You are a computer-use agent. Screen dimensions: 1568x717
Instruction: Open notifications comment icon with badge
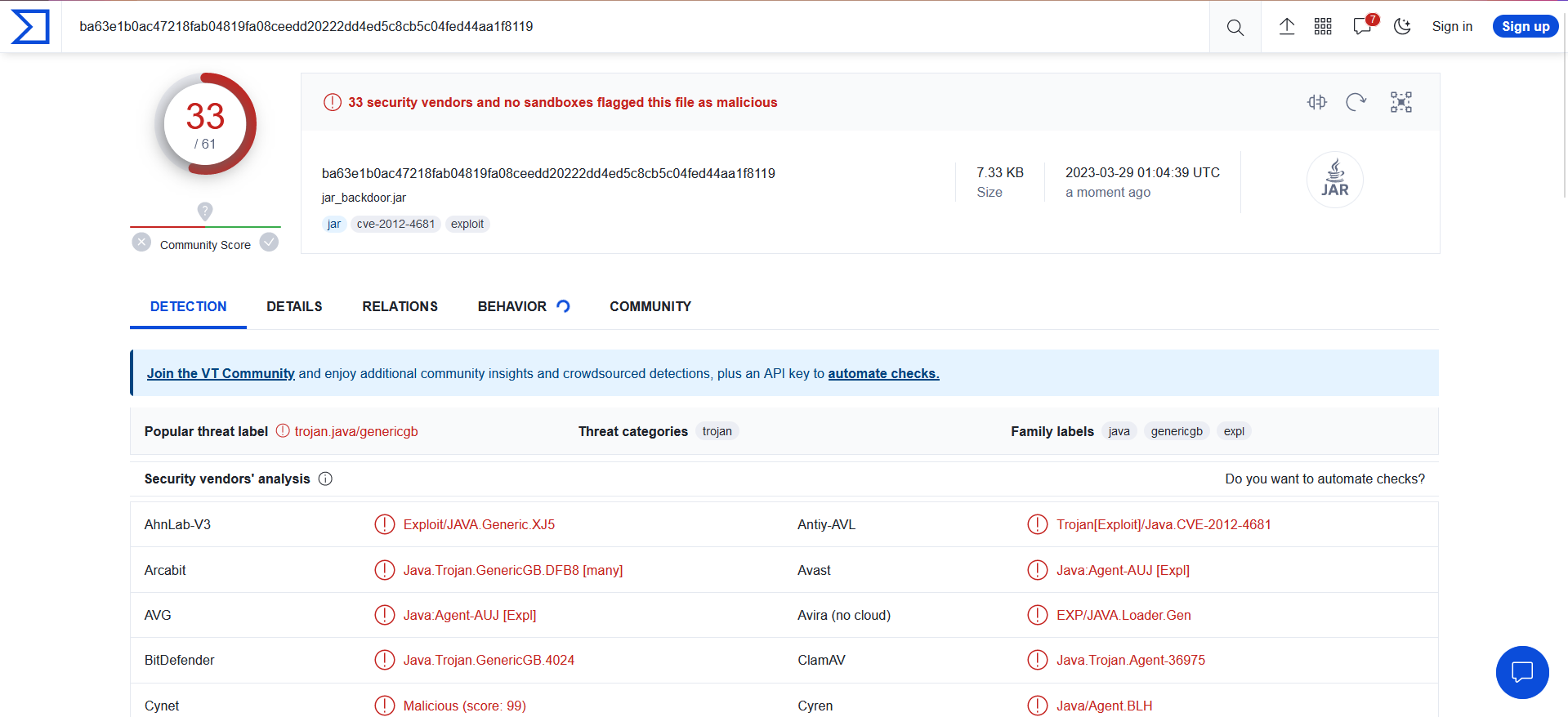(x=1364, y=25)
